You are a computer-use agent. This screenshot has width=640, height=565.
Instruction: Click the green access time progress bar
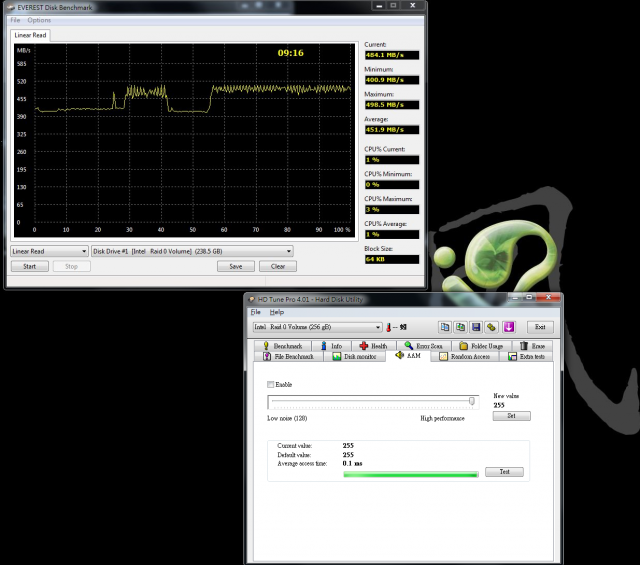coord(411,474)
